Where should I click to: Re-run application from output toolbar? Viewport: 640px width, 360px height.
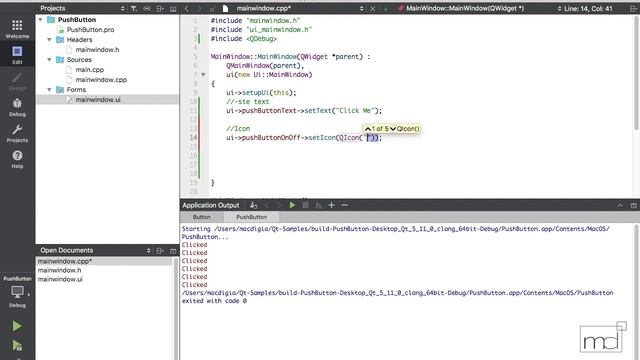point(292,205)
